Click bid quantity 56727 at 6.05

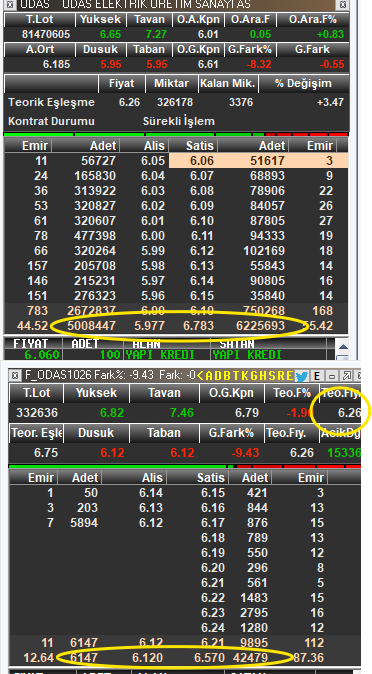click(98, 161)
